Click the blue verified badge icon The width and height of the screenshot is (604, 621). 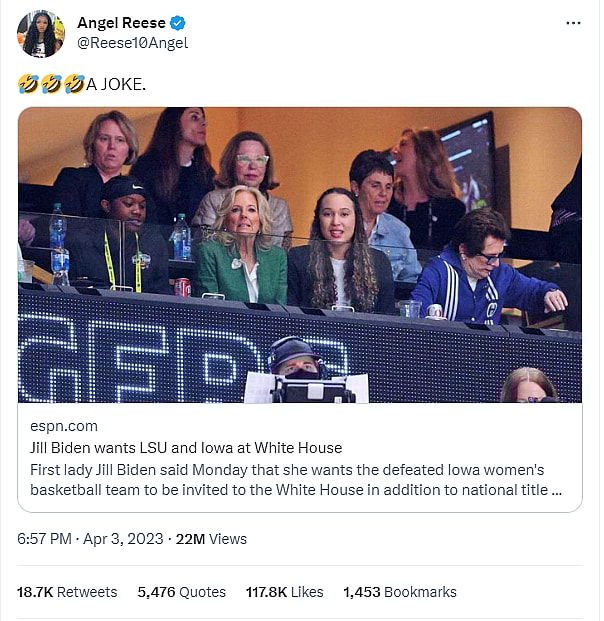[x=177, y=24]
